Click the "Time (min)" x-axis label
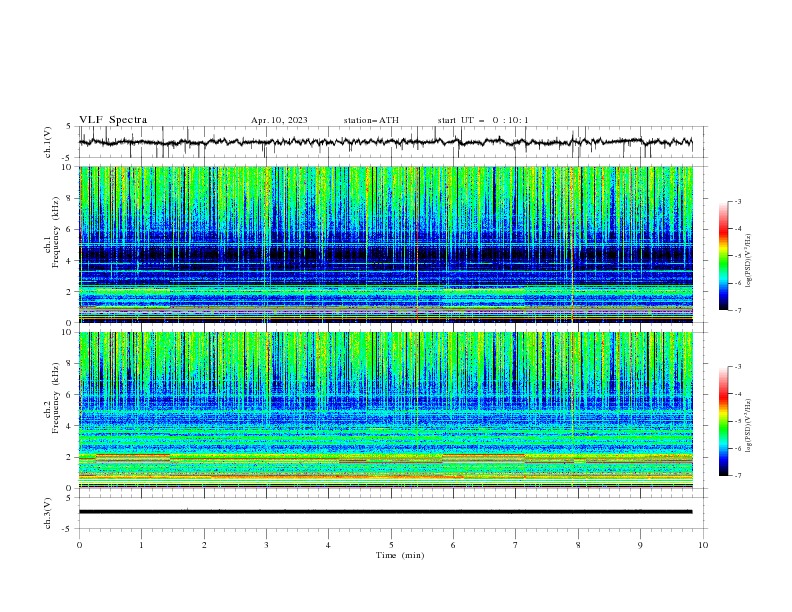 tap(400, 555)
